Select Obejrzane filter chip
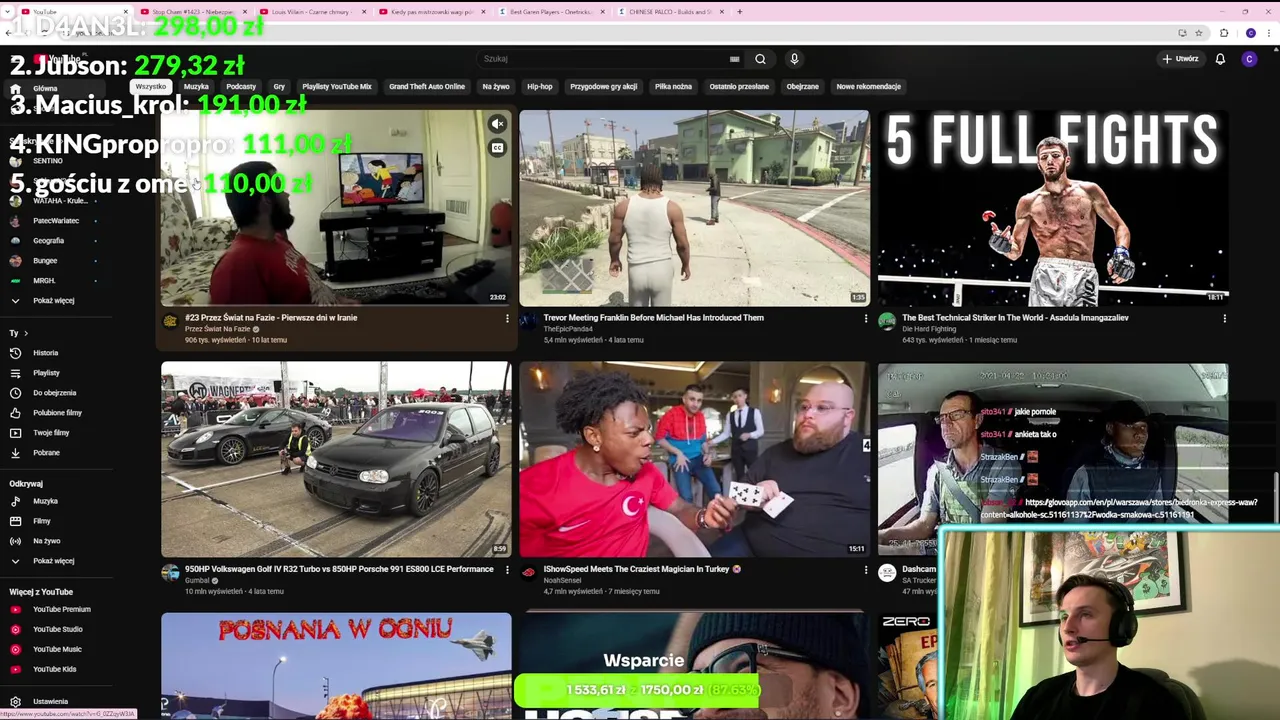 coord(802,87)
